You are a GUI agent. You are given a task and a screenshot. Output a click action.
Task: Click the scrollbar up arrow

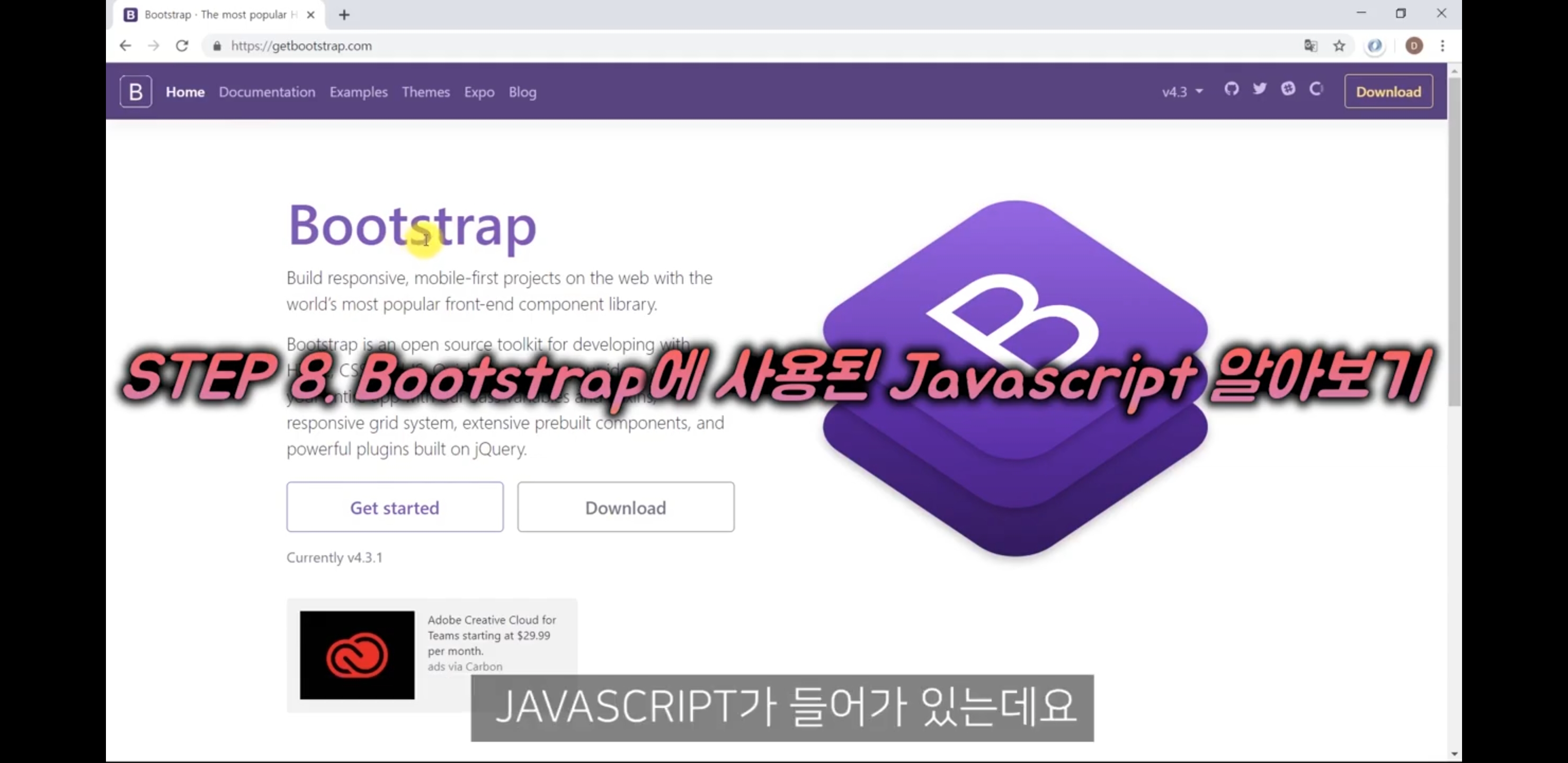[1454, 71]
